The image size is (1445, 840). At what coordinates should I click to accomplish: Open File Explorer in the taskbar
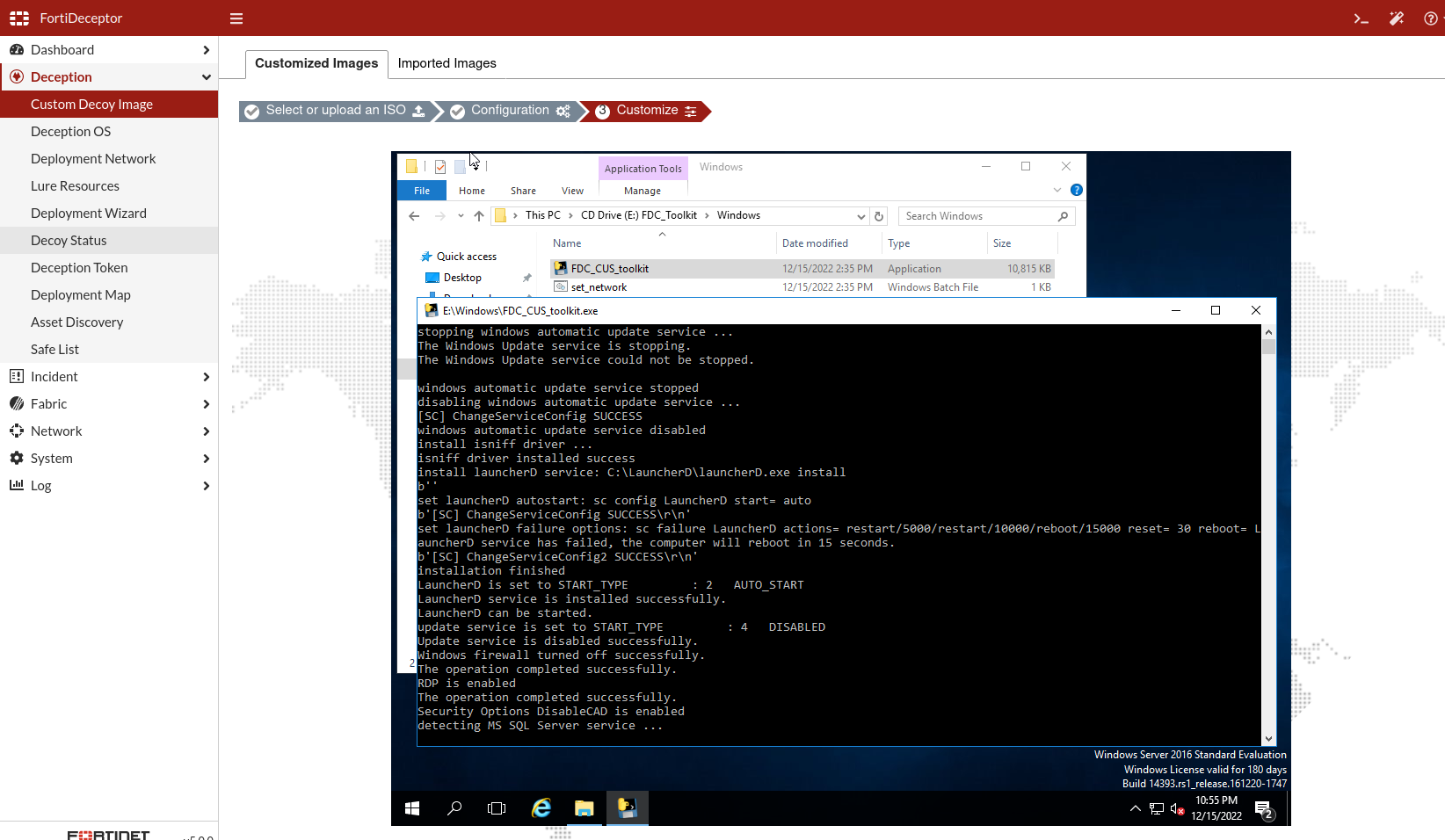coord(585,808)
